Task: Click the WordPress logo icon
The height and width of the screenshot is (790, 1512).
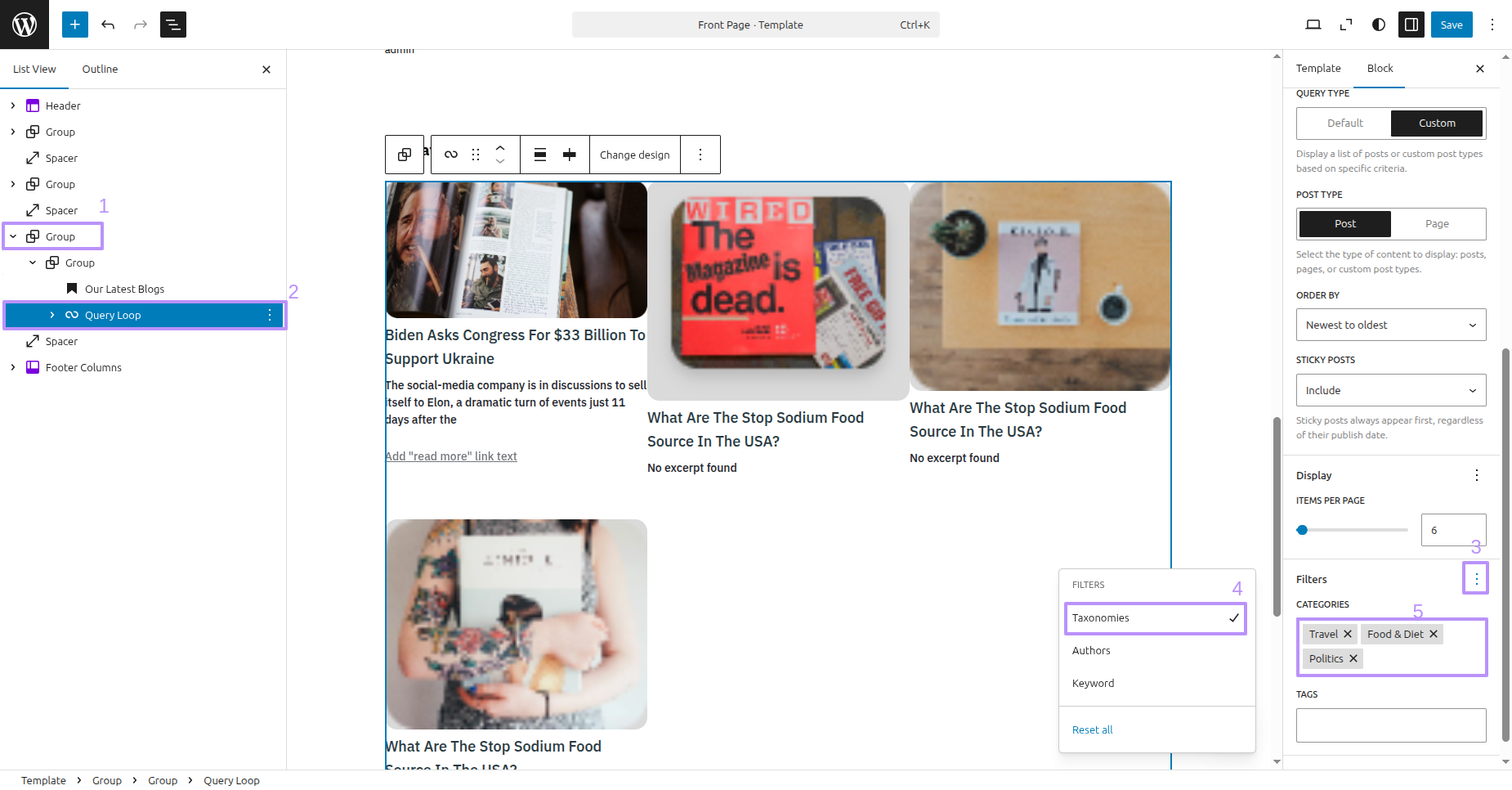Action: [x=25, y=25]
